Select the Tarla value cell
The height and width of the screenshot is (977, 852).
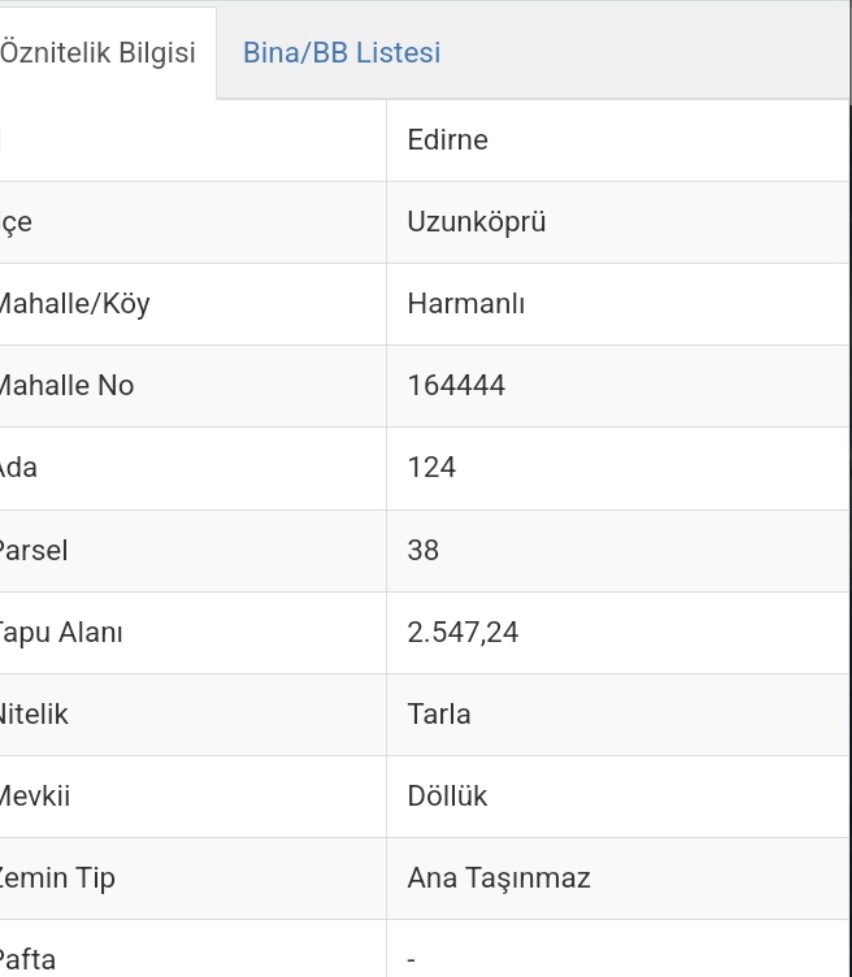click(439, 714)
